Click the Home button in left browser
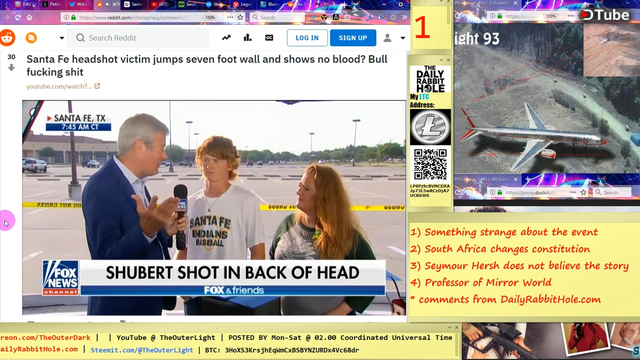Viewport: 640px width, 360px height. pos(29,17)
